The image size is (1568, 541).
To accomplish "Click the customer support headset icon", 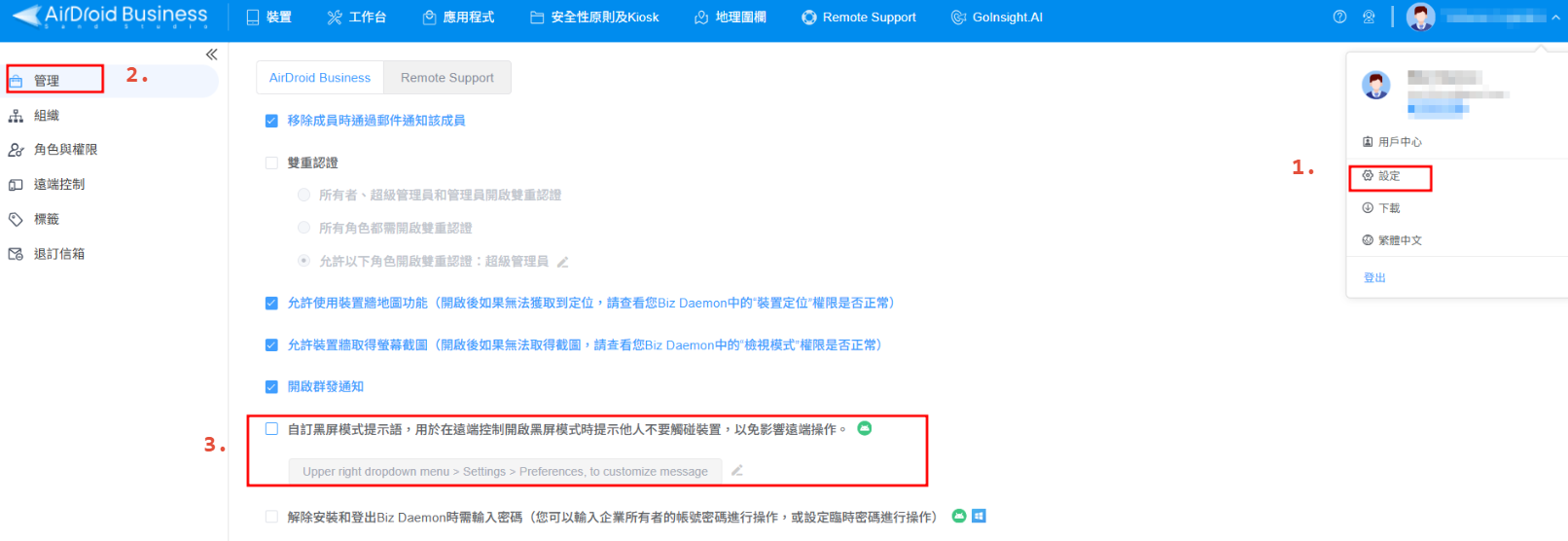I will coord(1369,17).
